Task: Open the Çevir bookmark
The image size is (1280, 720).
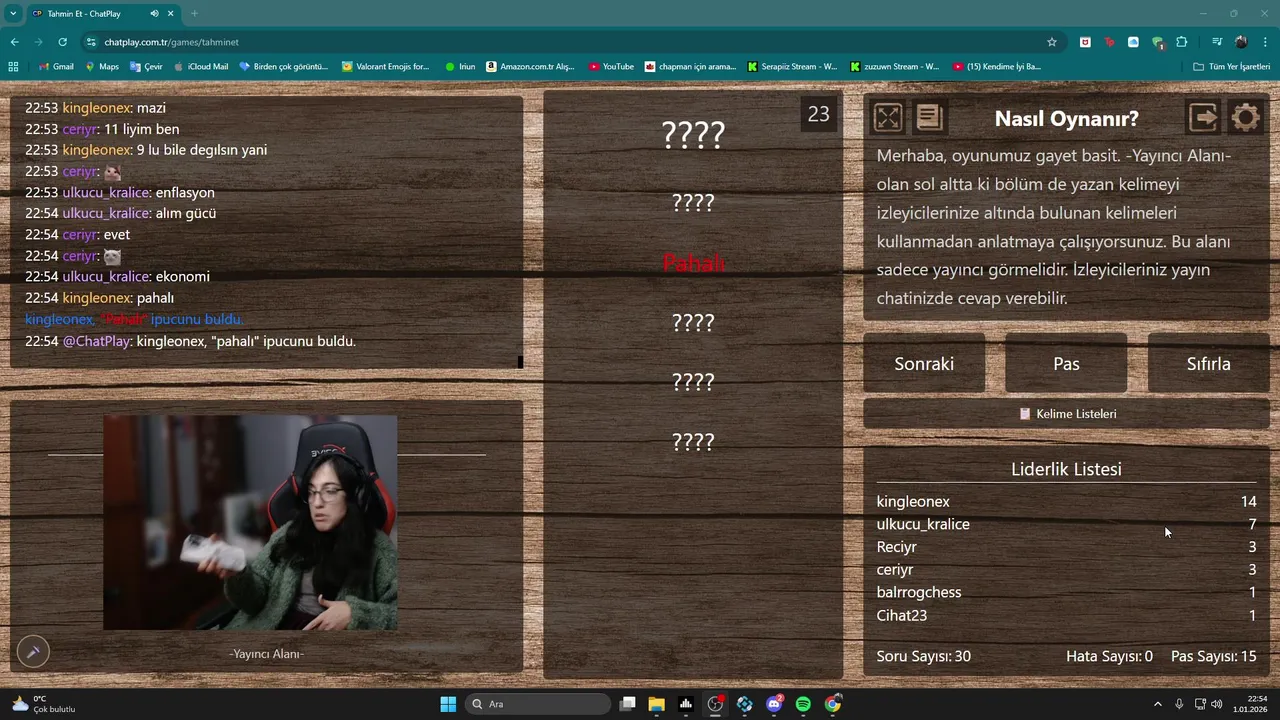Action: [146, 67]
